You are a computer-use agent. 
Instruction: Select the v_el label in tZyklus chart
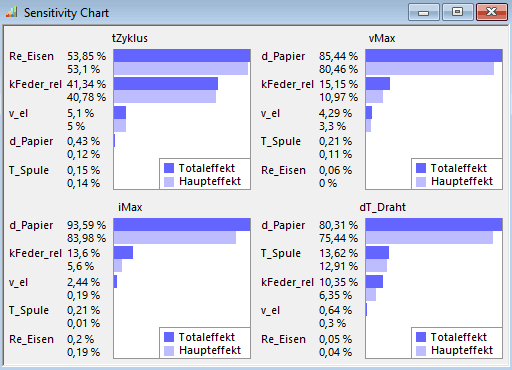(18, 113)
